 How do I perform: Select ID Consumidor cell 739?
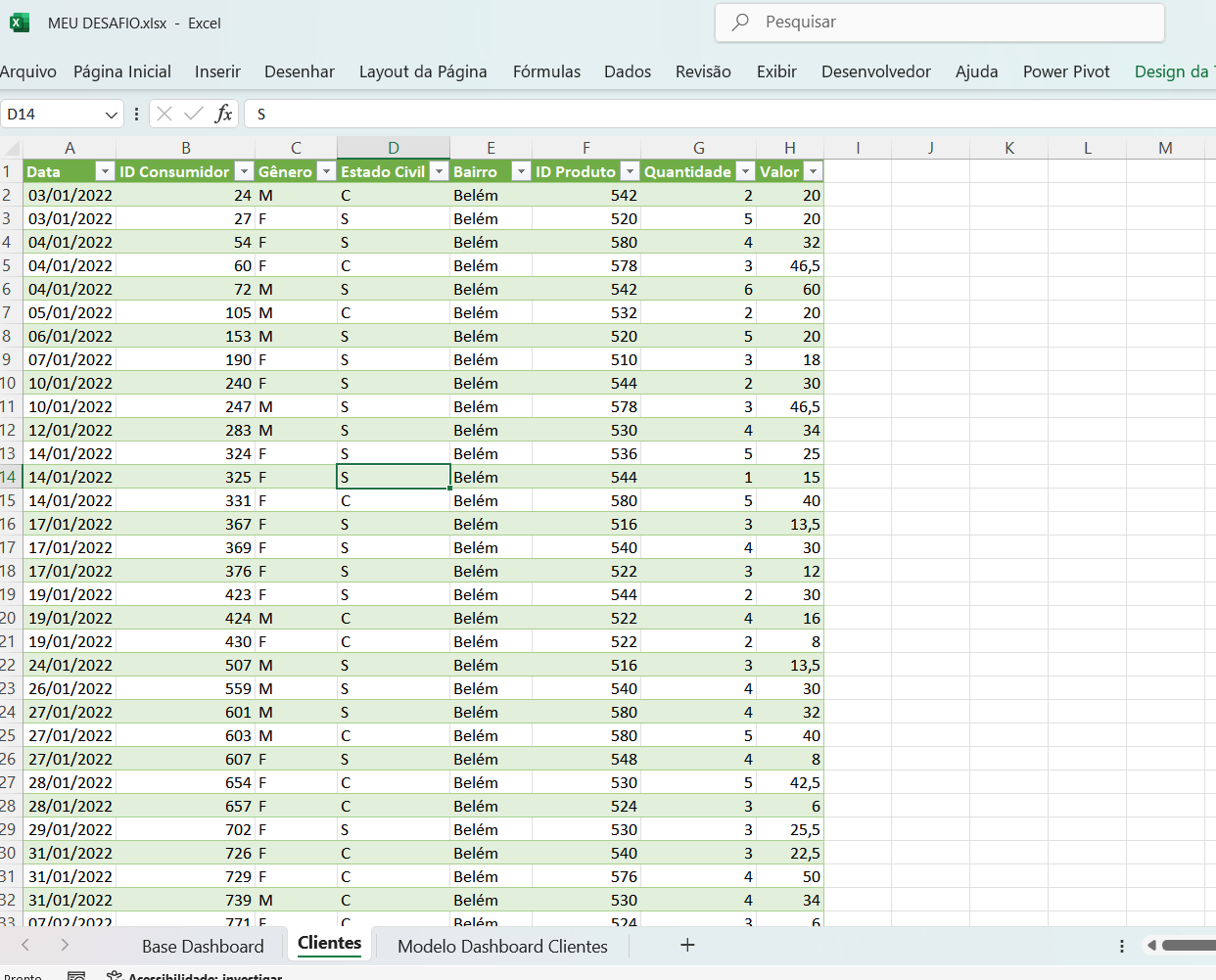(x=186, y=900)
